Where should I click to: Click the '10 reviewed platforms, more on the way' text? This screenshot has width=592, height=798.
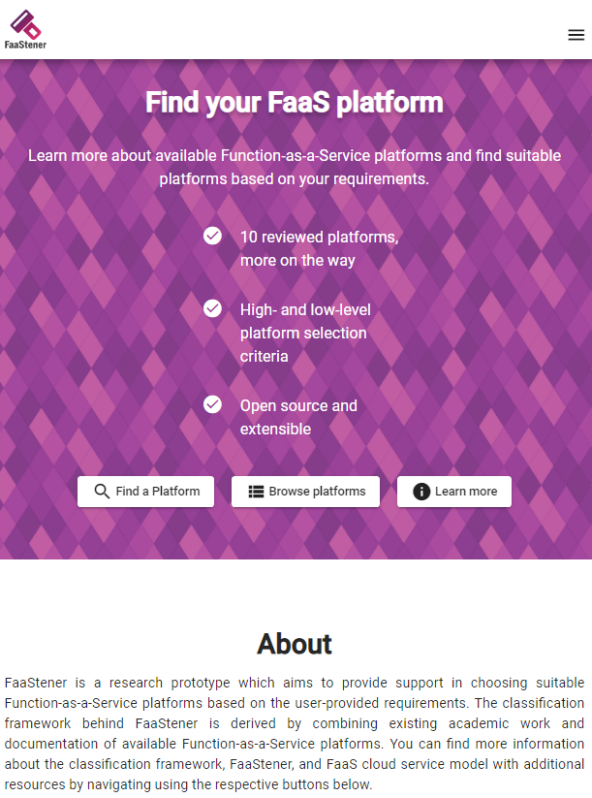(x=319, y=248)
